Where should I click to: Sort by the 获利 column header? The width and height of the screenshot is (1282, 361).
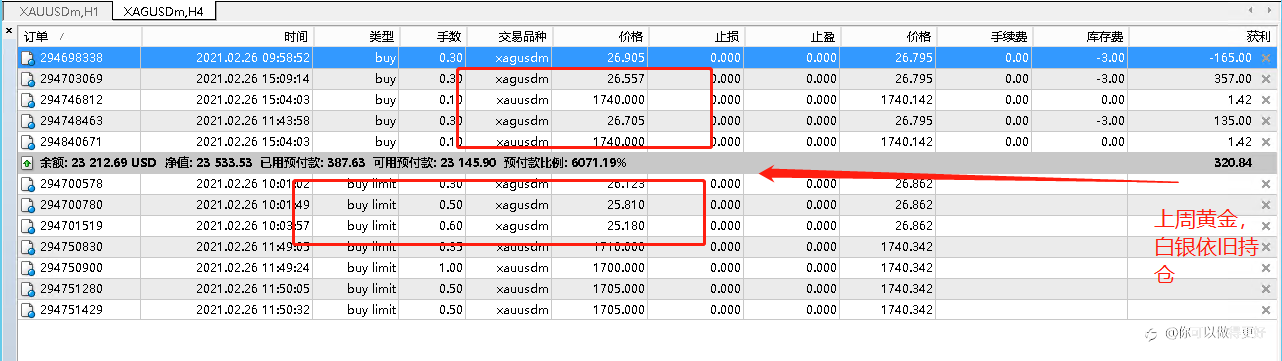pos(1203,36)
